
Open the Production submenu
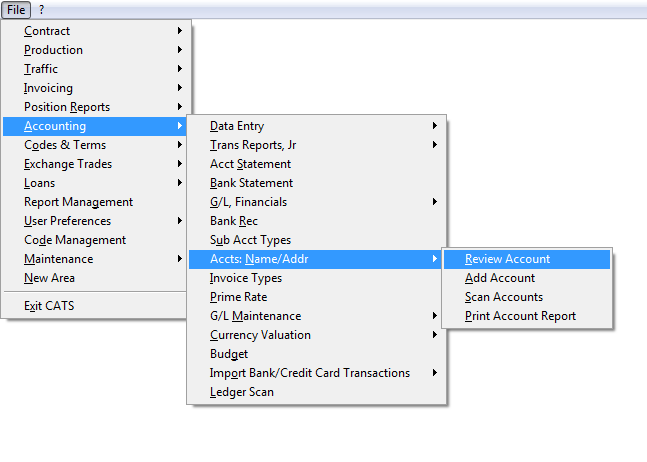pos(95,50)
